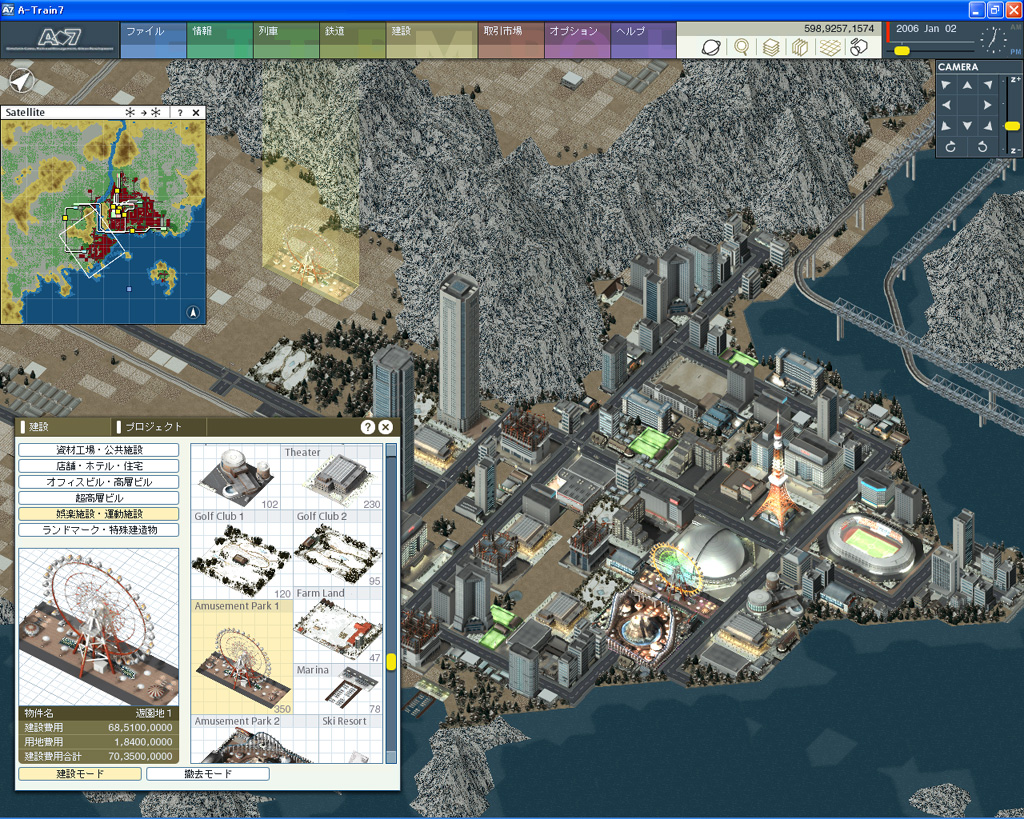This screenshot has width=1024, height=819.
Task: Open help for the Satellite panel
Action: 180,112
